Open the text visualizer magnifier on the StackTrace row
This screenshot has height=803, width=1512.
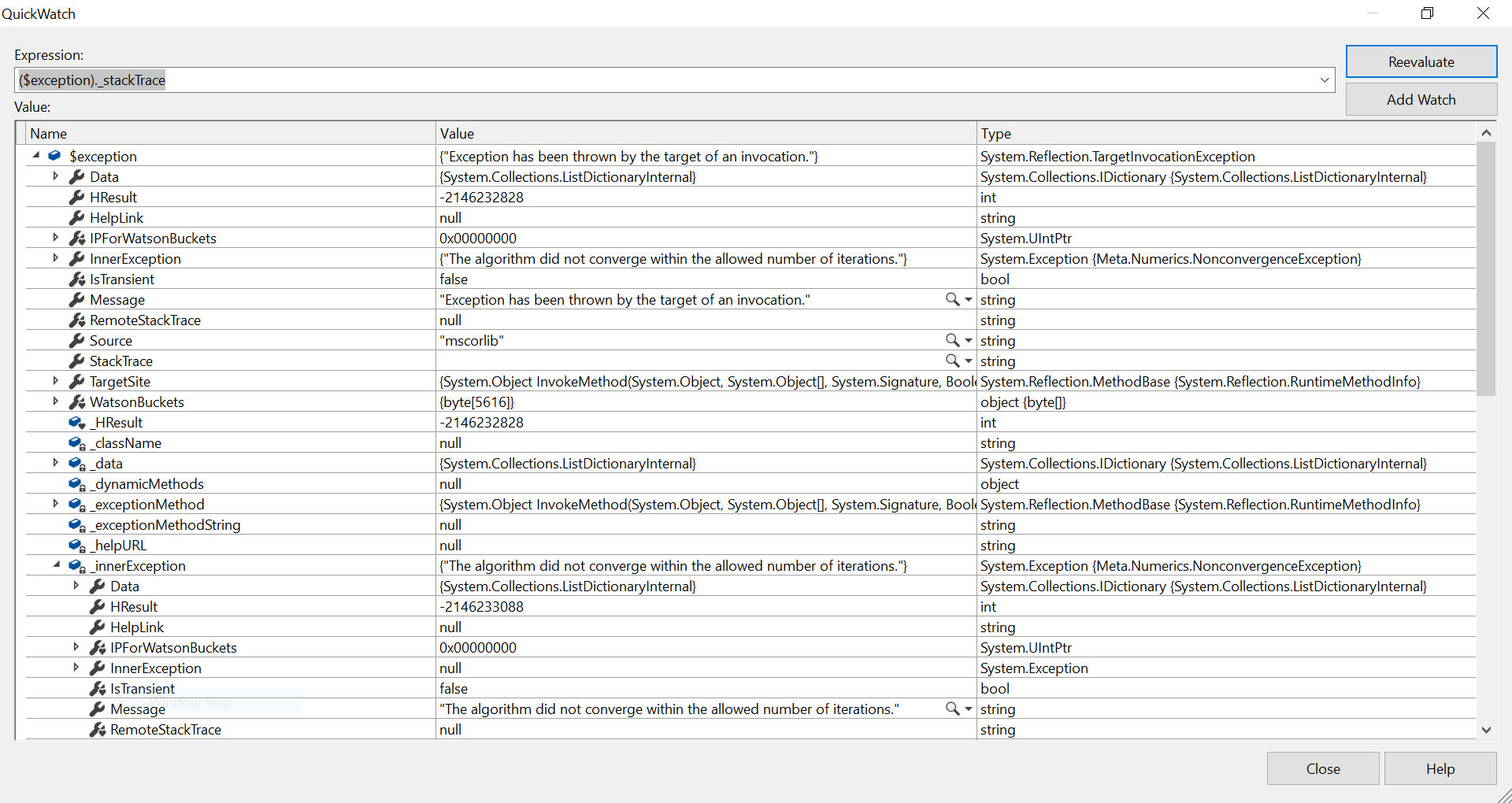952,361
